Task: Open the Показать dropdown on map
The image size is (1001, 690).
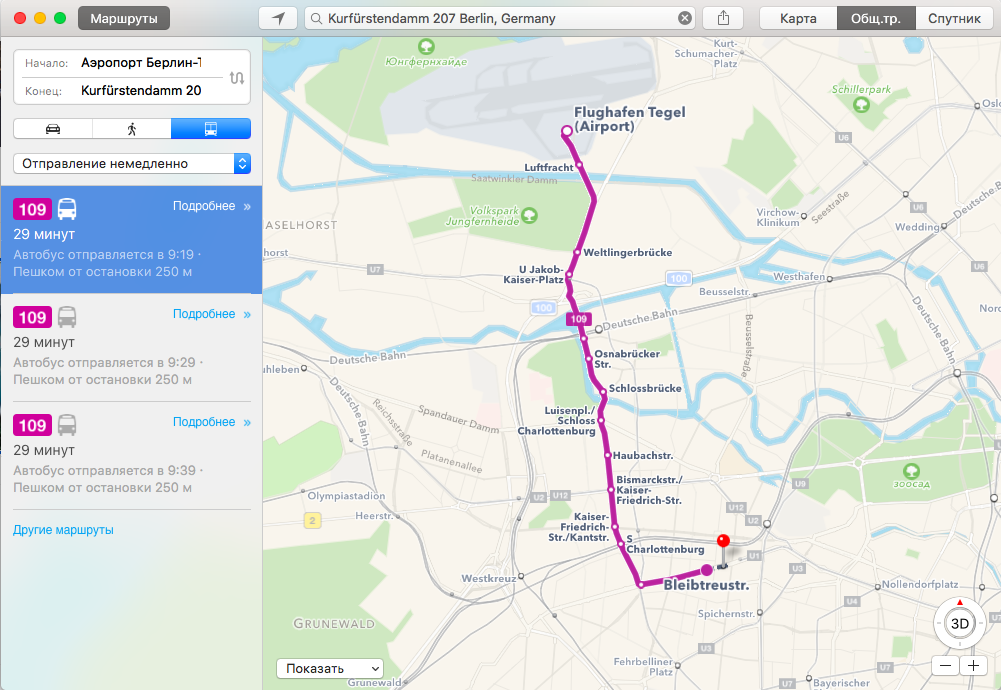Action: (329, 668)
